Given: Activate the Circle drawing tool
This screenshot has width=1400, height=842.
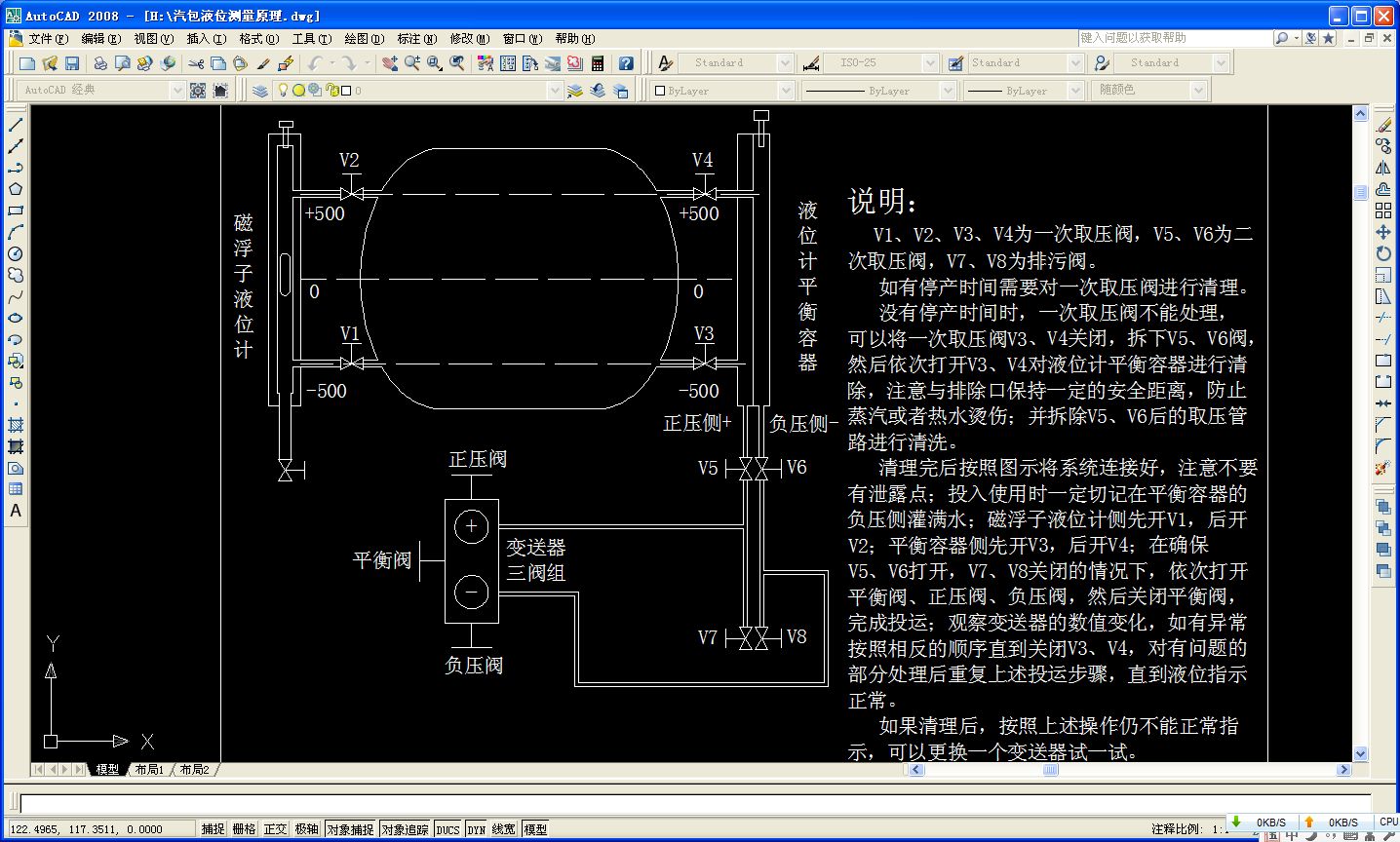Looking at the screenshot, I should [x=16, y=253].
